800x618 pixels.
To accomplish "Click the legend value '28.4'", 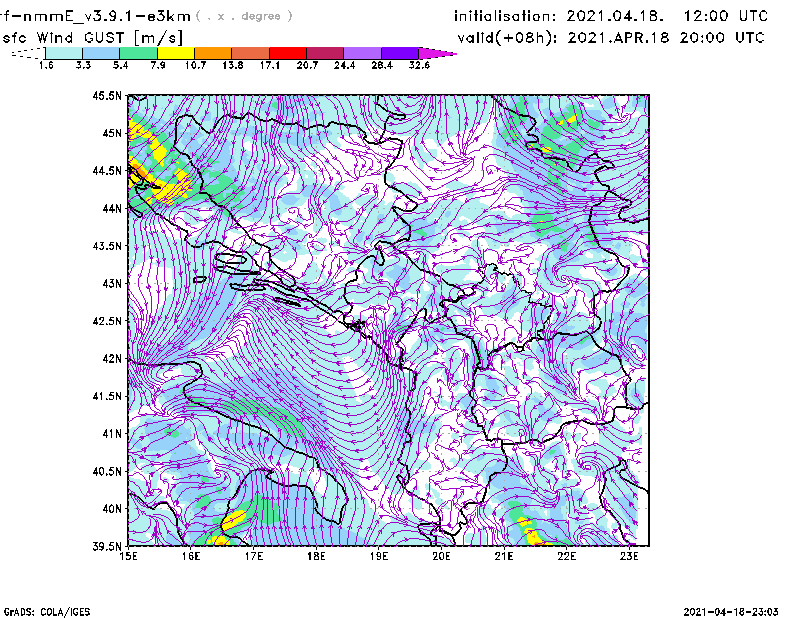I will pyautogui.click(x=382, y=65).
